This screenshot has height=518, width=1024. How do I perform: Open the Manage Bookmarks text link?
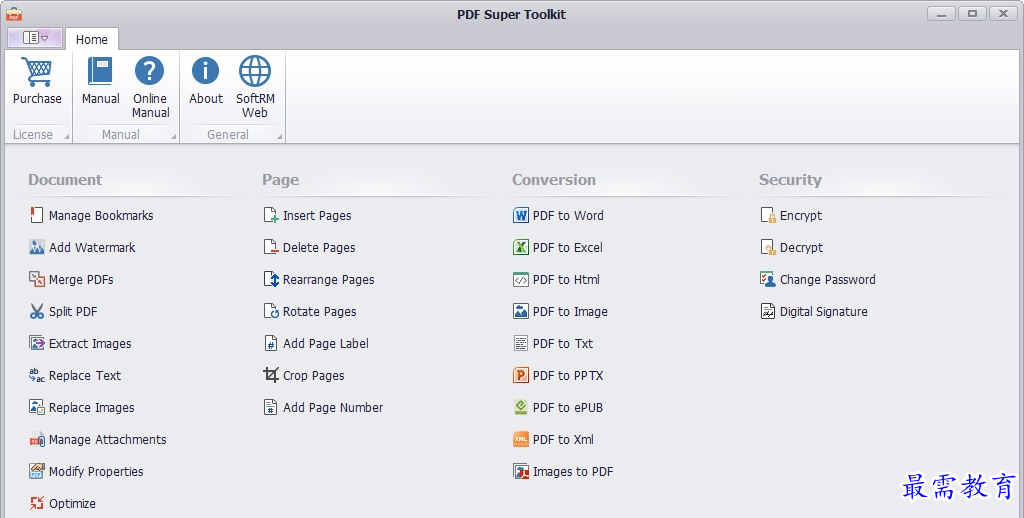[101, 216]
